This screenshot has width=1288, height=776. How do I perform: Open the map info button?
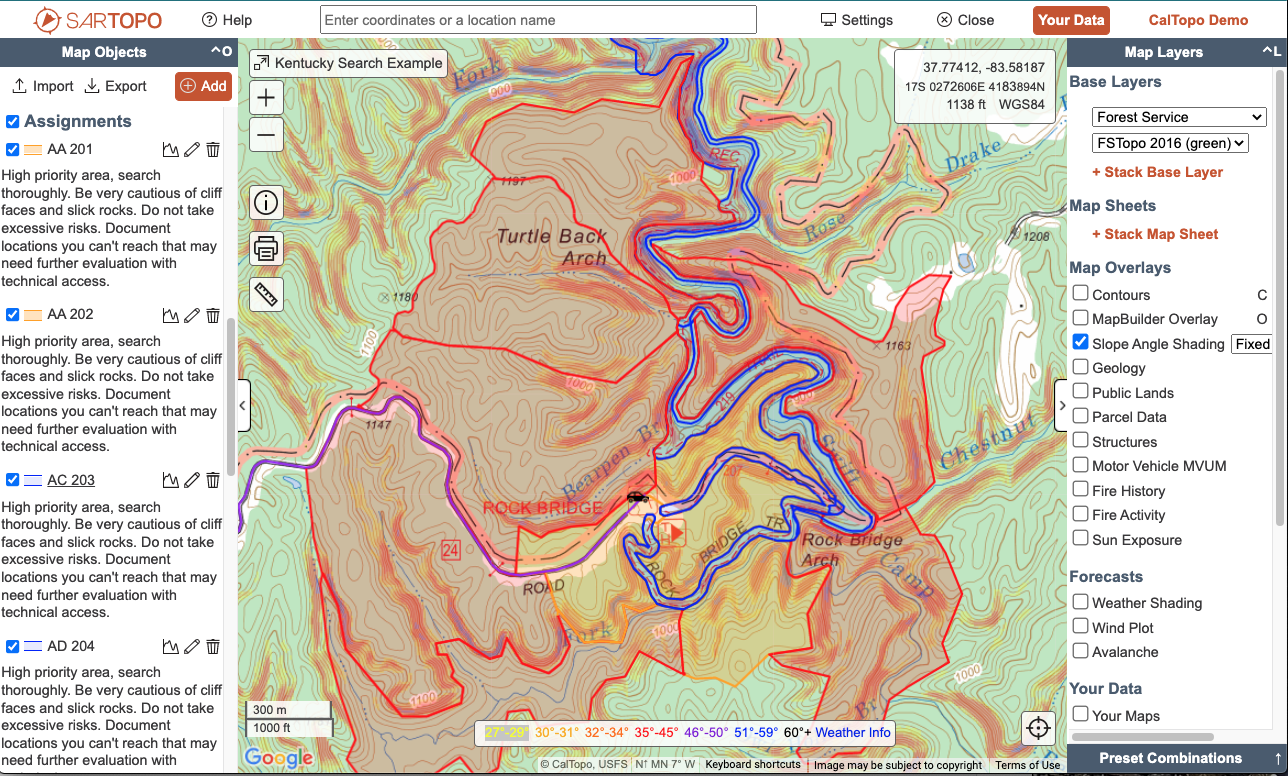point(266,202)
